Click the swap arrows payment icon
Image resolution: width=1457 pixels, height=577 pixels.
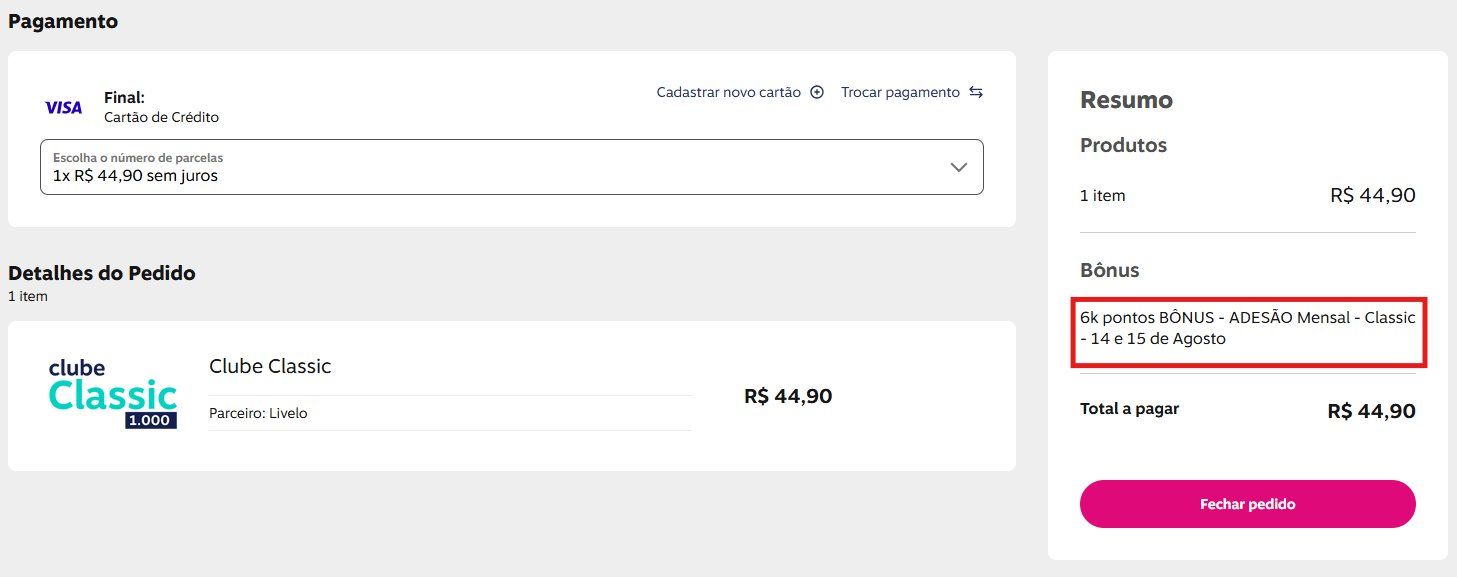[976, 92]
